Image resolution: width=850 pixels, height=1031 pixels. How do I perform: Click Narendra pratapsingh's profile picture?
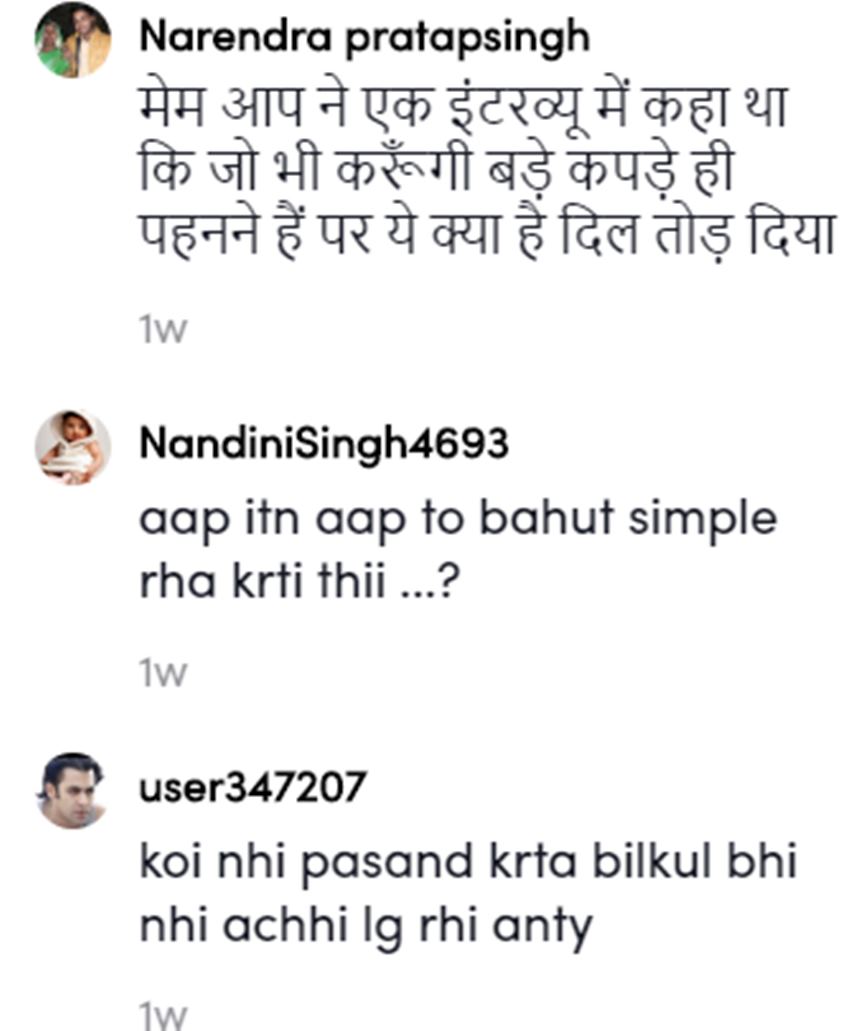click(x=73, y=40)
